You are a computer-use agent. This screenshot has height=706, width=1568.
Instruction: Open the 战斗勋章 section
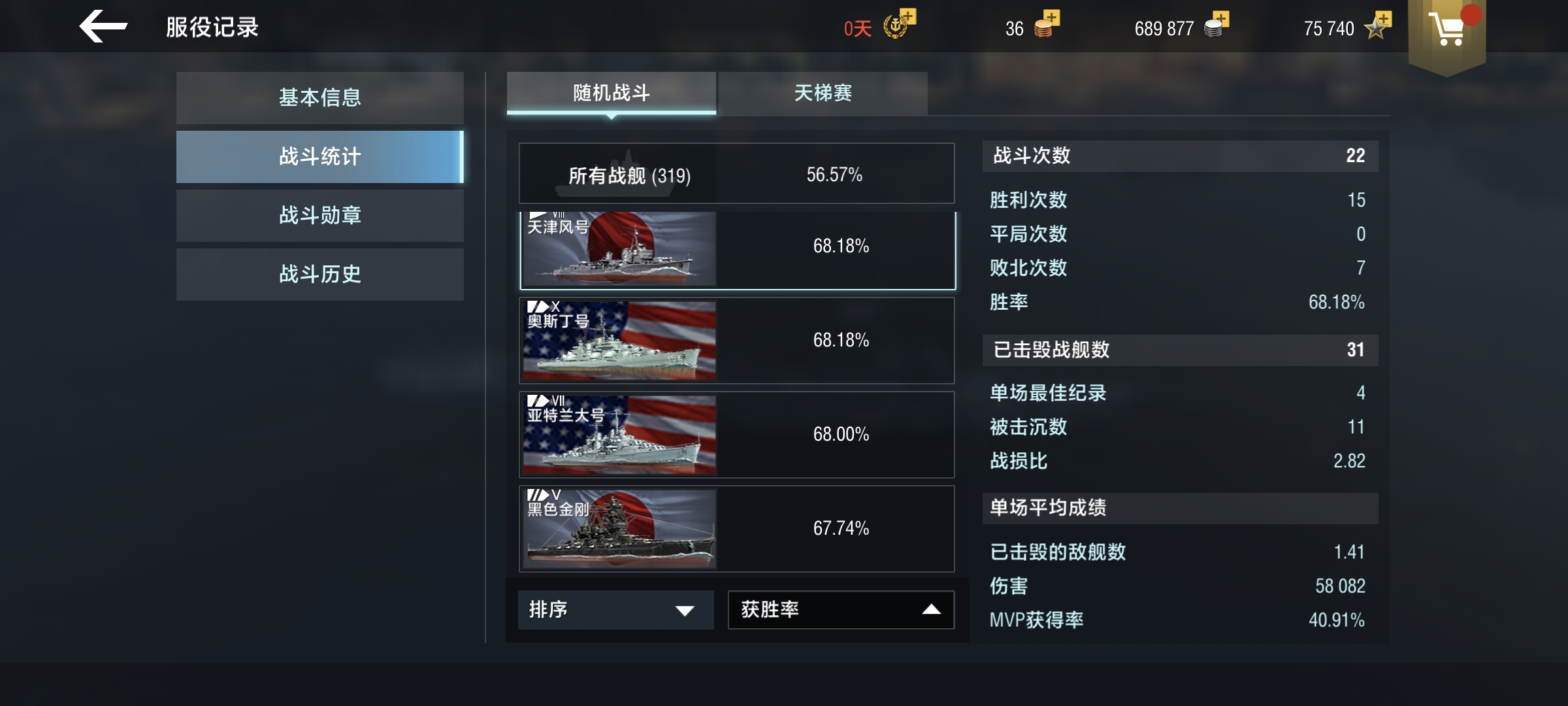[x=320, y=215]
